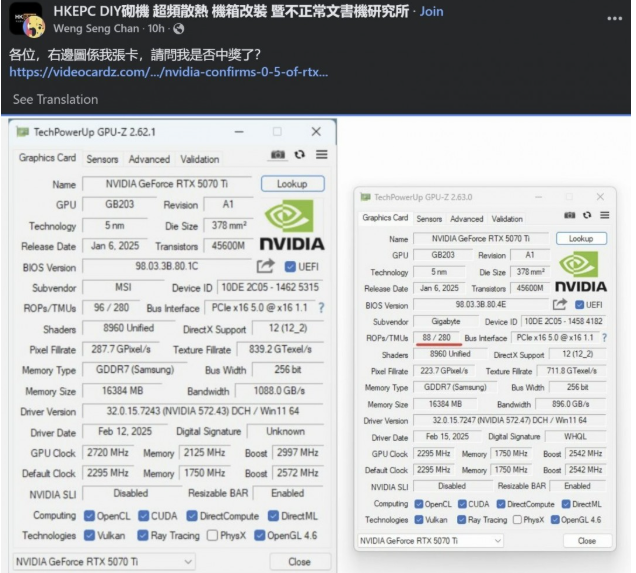Click screenshot camera icon in GPU-Z 2.62.1
The width and height of the screenshot is (636, 573).
point(278,155)
